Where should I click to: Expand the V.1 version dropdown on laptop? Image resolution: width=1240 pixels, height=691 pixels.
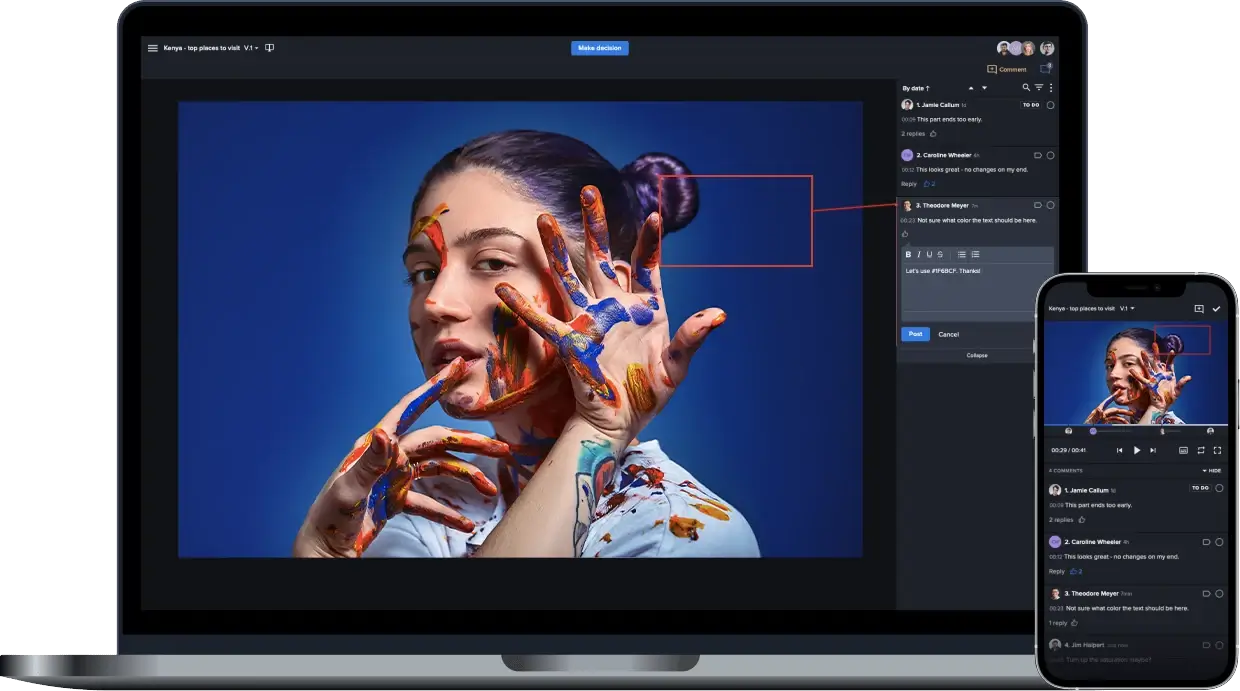[252, 48]
